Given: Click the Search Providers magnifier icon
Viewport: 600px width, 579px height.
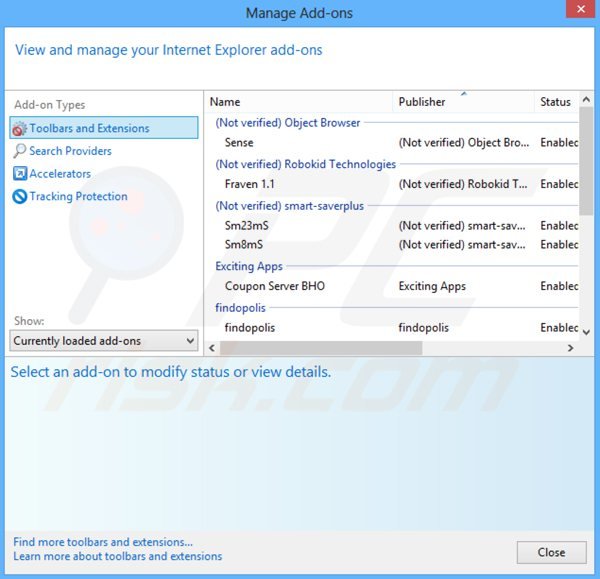Looking at the screenshot, I should (19, 151).
